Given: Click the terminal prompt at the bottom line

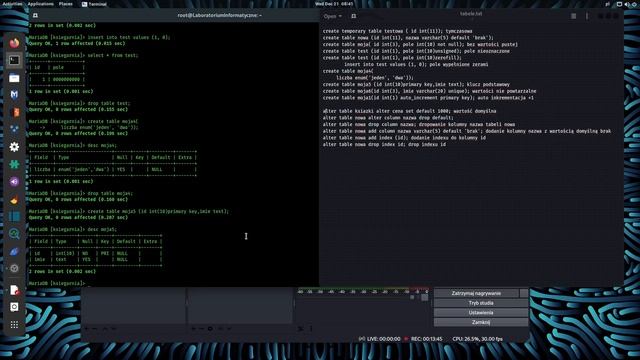Looking at the screenshot, I should pos(57,283).
